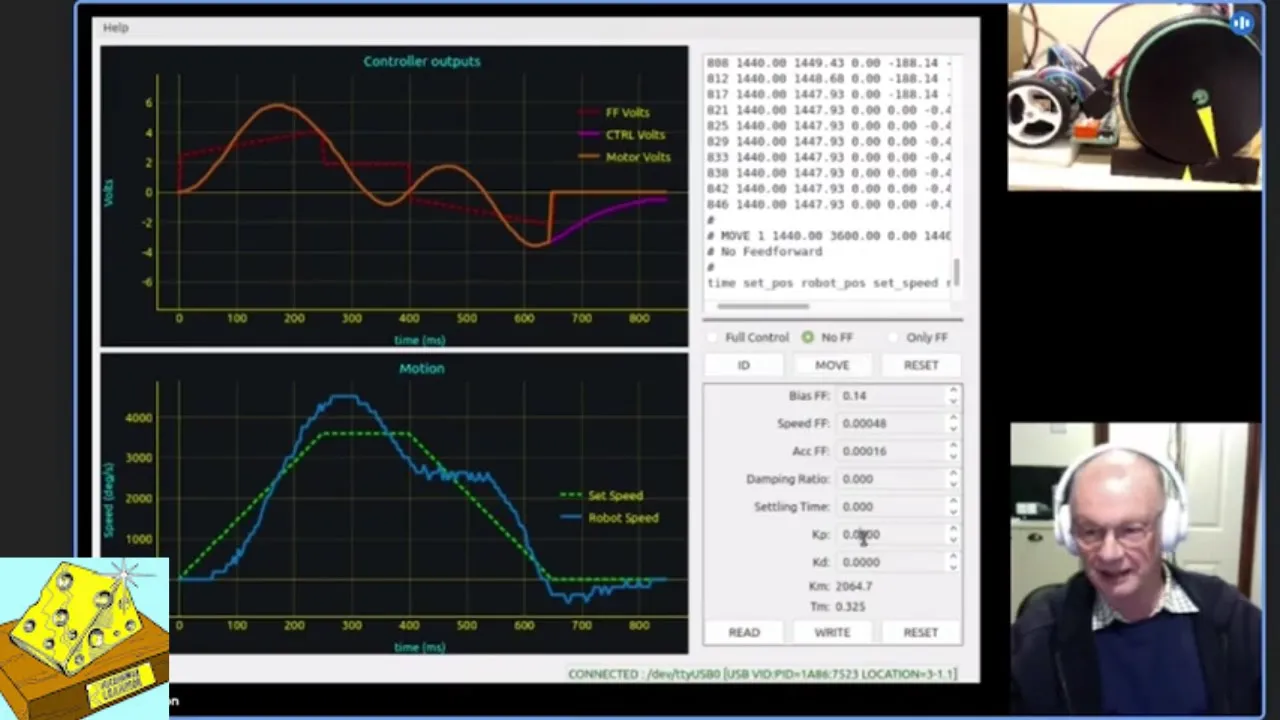Click the WRITE button
Image resolution: width=1280 pixels, height=720 pixels.
pyautogui.click(x=832, y=632)
